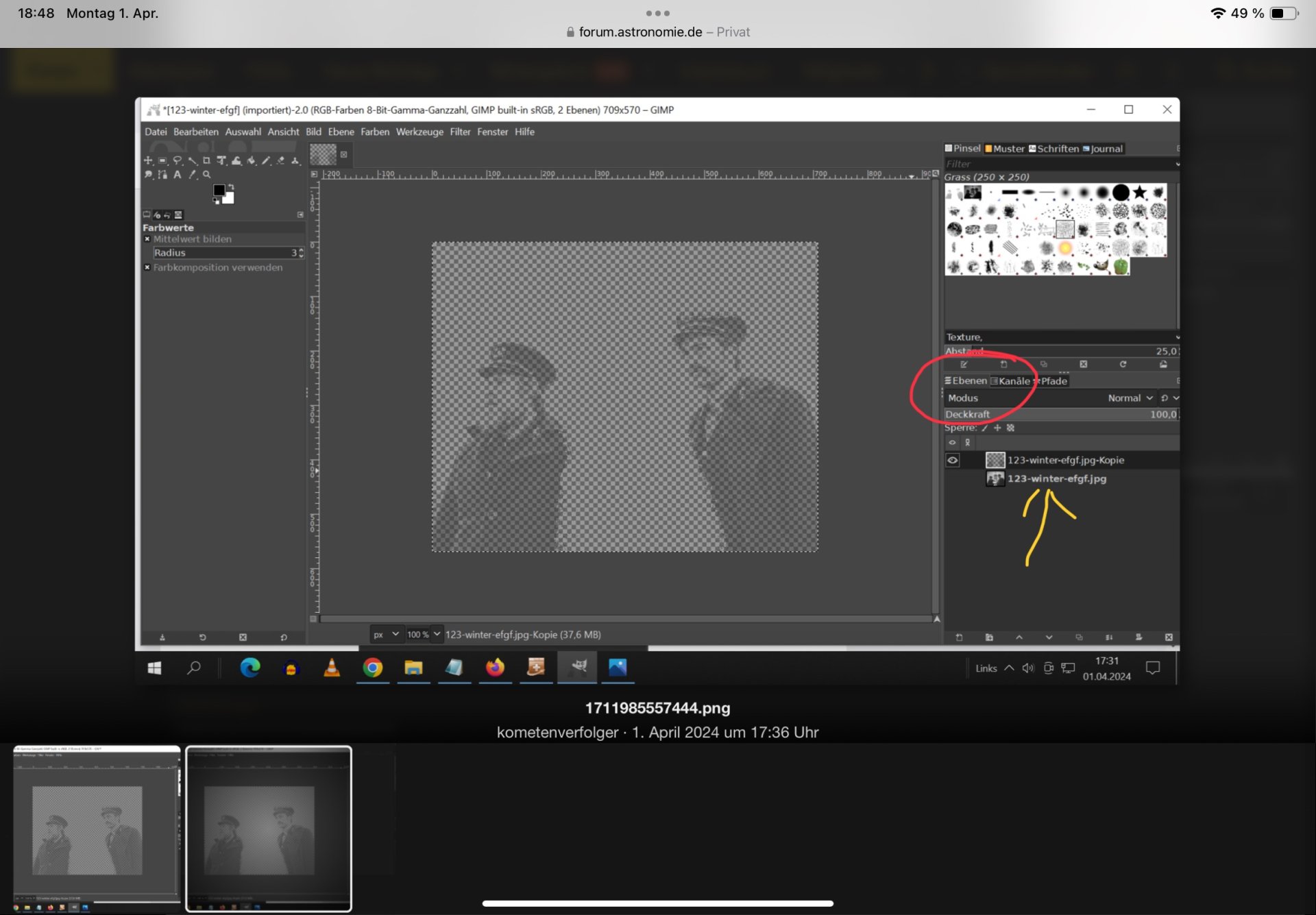
Task: Select the Move tool in GIMP toolbox
Action: click(x=148, y=160)
